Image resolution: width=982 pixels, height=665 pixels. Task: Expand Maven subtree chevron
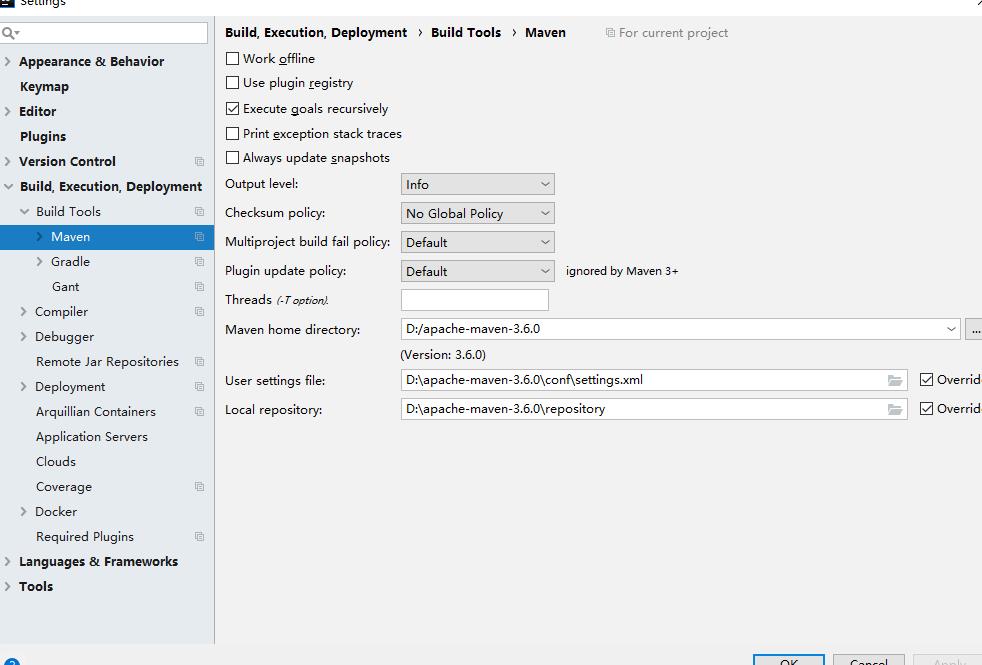[x=39, y=237]
